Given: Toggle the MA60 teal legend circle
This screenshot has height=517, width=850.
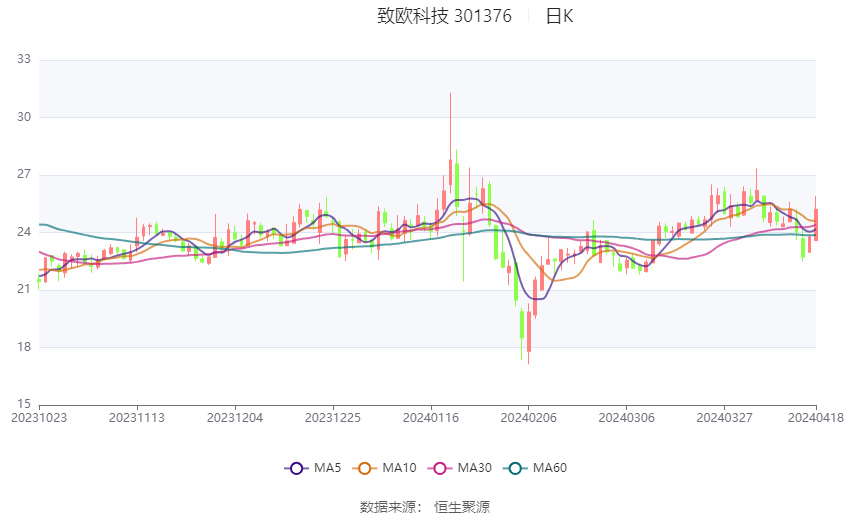Looking at the screenshot, I should (515, 468).
